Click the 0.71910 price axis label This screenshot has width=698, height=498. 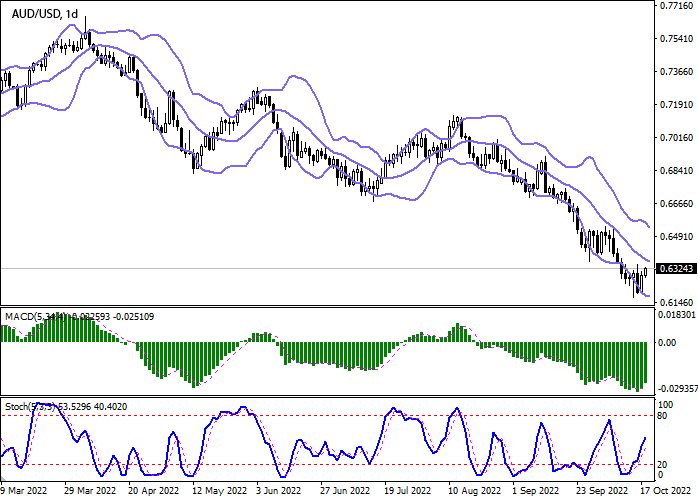(677, 105)
